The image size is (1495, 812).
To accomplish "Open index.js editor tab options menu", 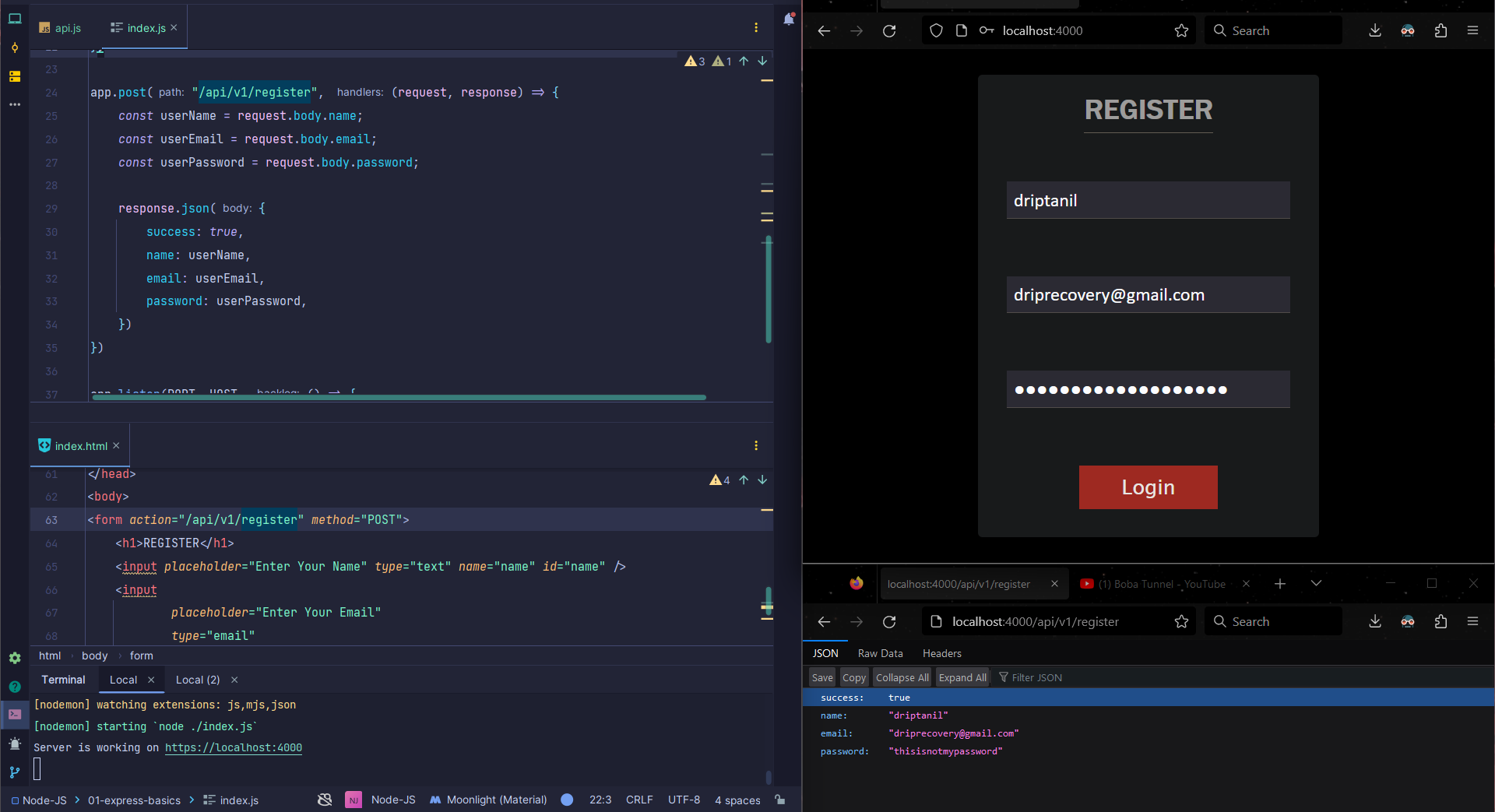I will [756, 28].
